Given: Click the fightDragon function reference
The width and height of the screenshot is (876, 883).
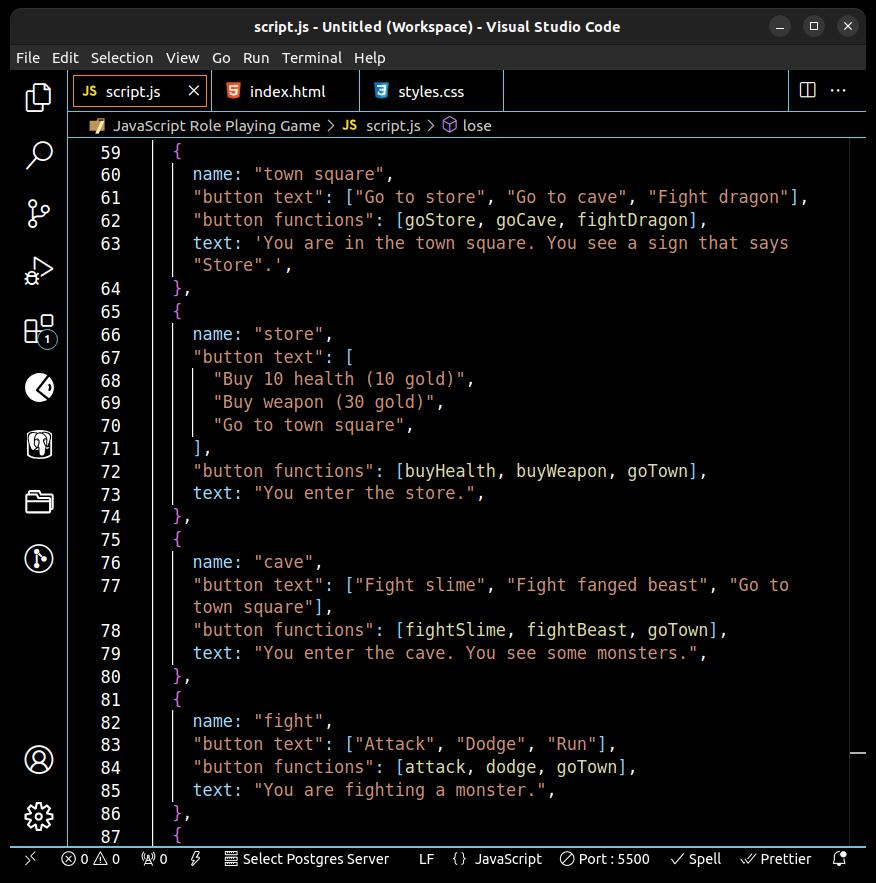Looking at the screenshot, I should (633, 220).
